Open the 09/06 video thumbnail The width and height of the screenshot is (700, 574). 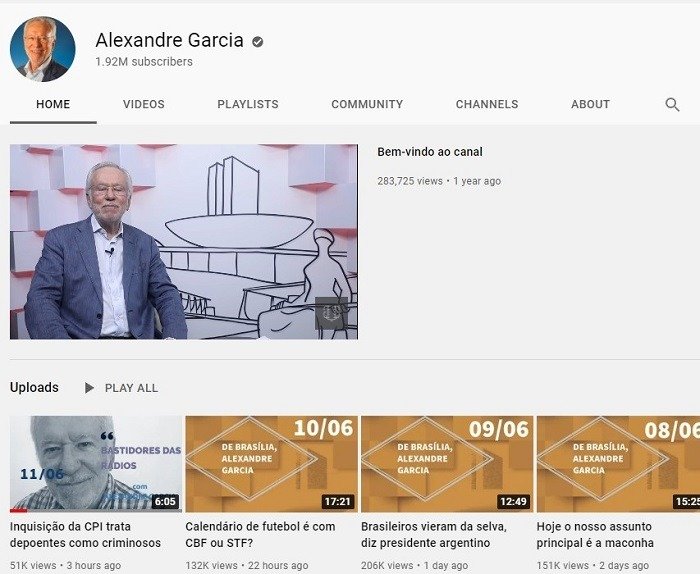click(x=447, y=463)
